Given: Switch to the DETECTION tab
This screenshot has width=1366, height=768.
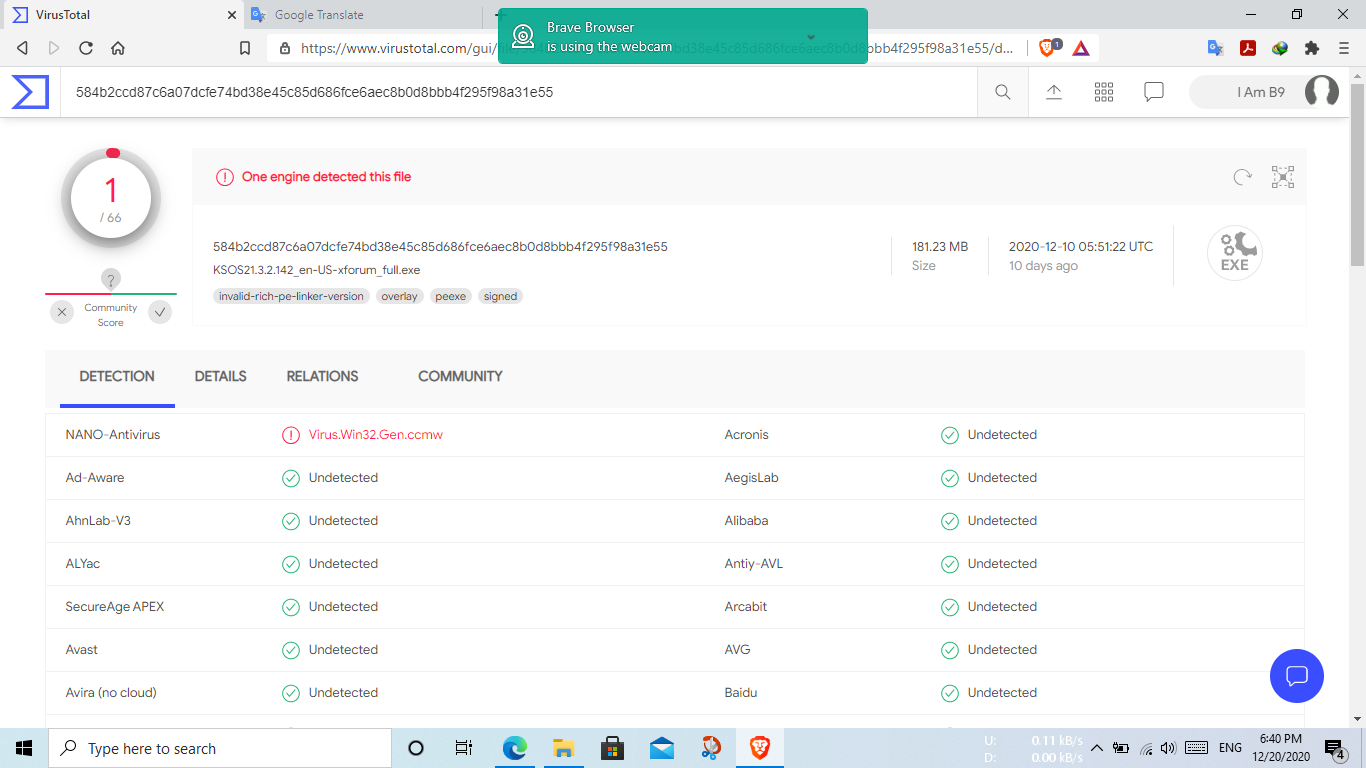Looking at the screenshot, I should point(117,377).
